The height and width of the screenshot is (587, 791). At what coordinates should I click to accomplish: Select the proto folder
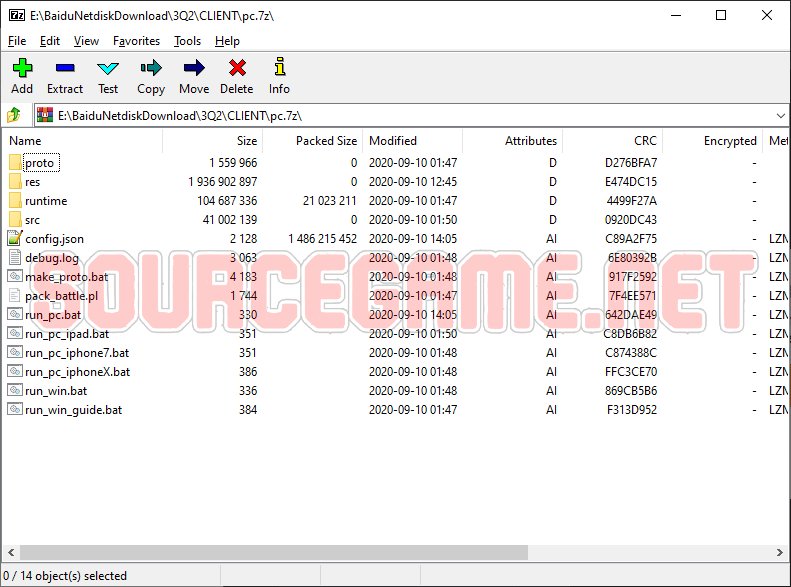point(39,162)
